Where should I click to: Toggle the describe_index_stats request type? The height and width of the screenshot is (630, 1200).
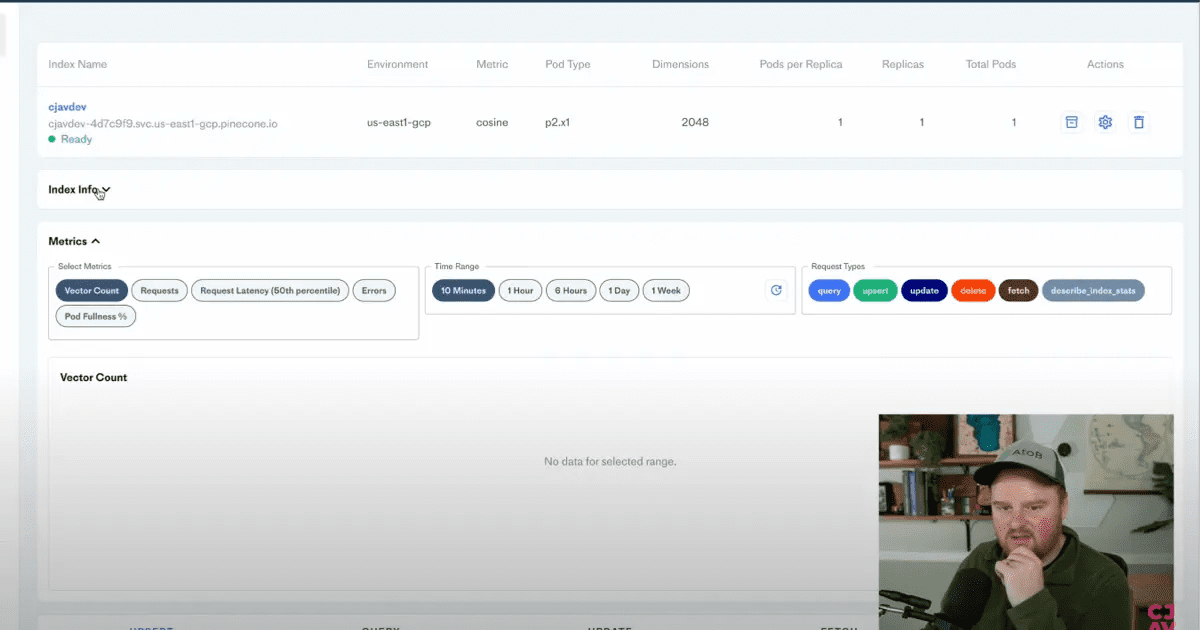(1093, 291)
